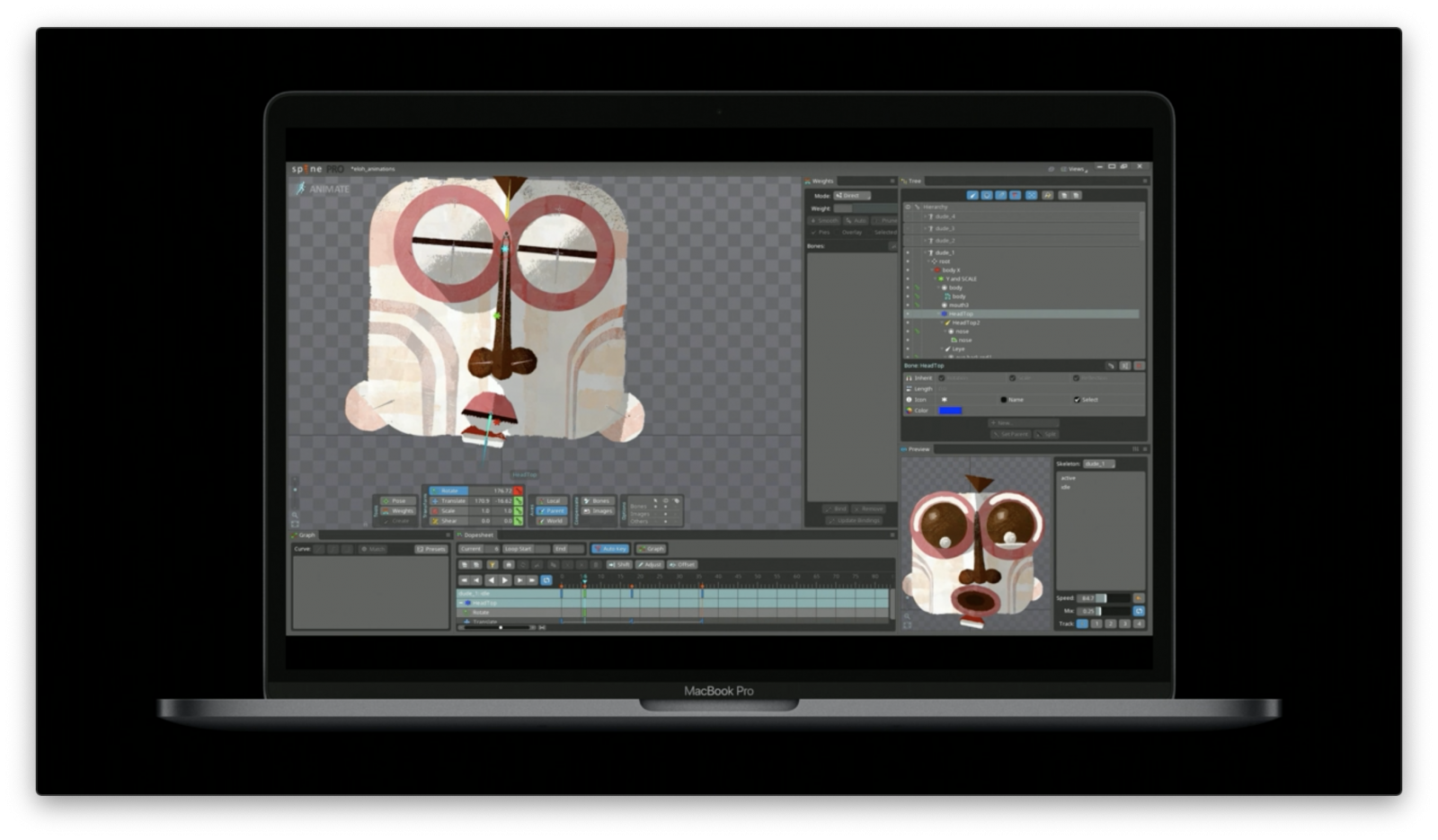The height and width of the screenshot is (840, 1438).
Task: Click the blue bone Color swatch
Action: coord(950,411)
